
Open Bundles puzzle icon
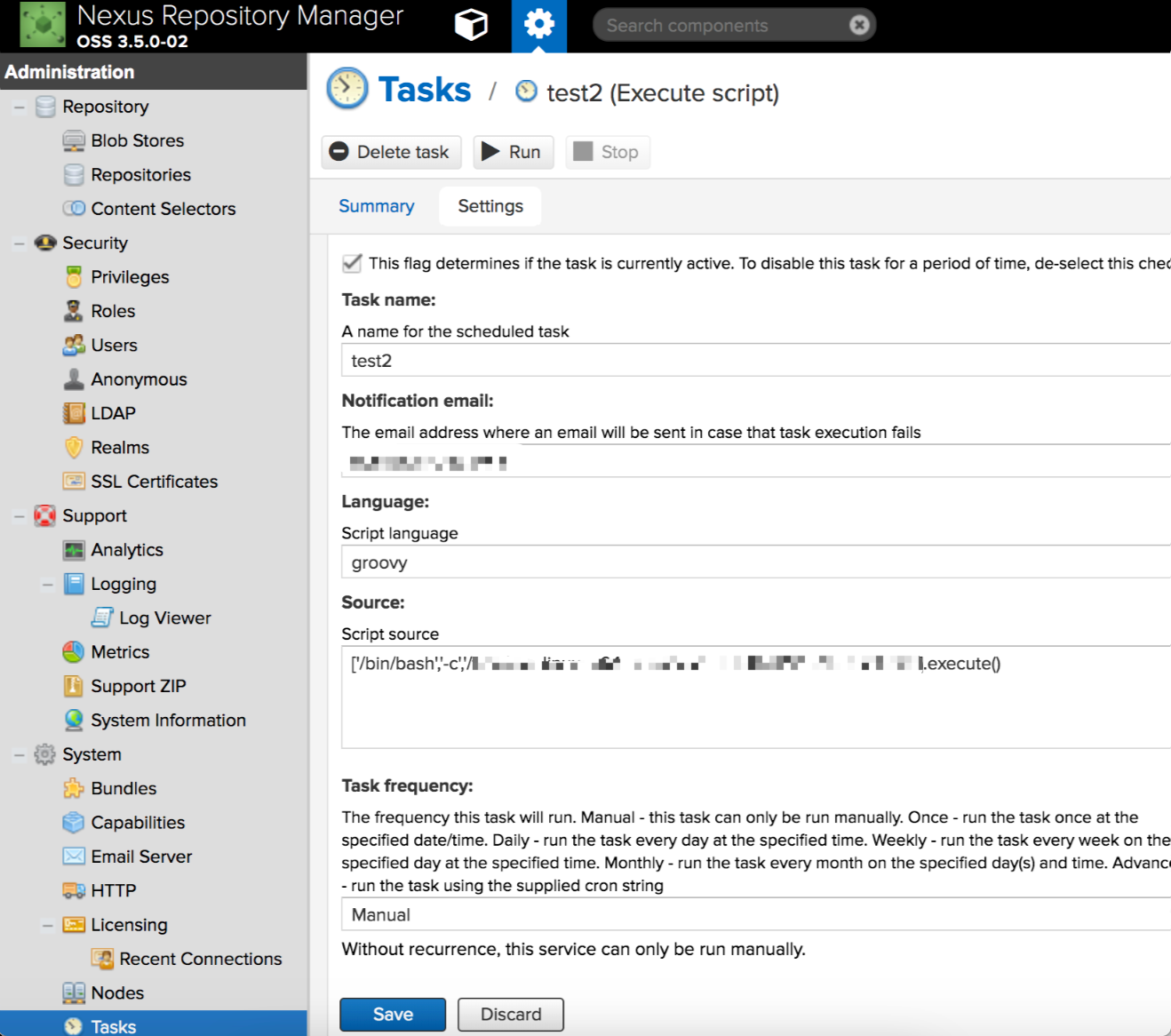(74, 789)
